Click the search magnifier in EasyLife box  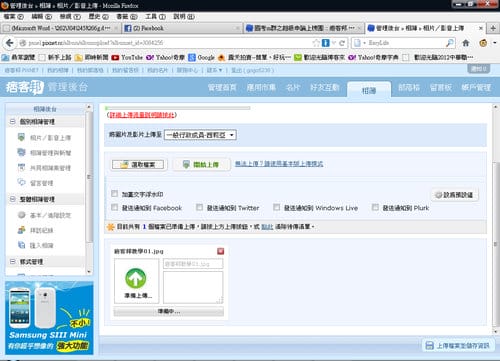click(450, 43)
